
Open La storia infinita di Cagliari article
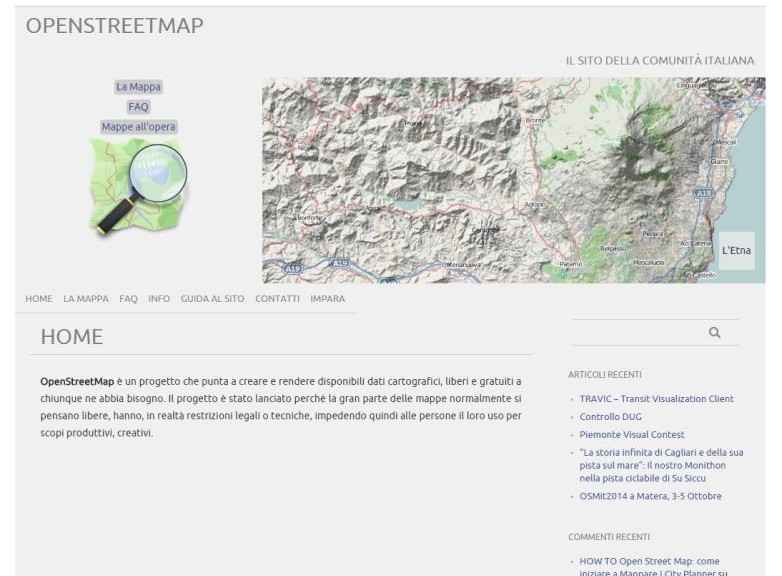pyautogui.click(x=661, y=465)
